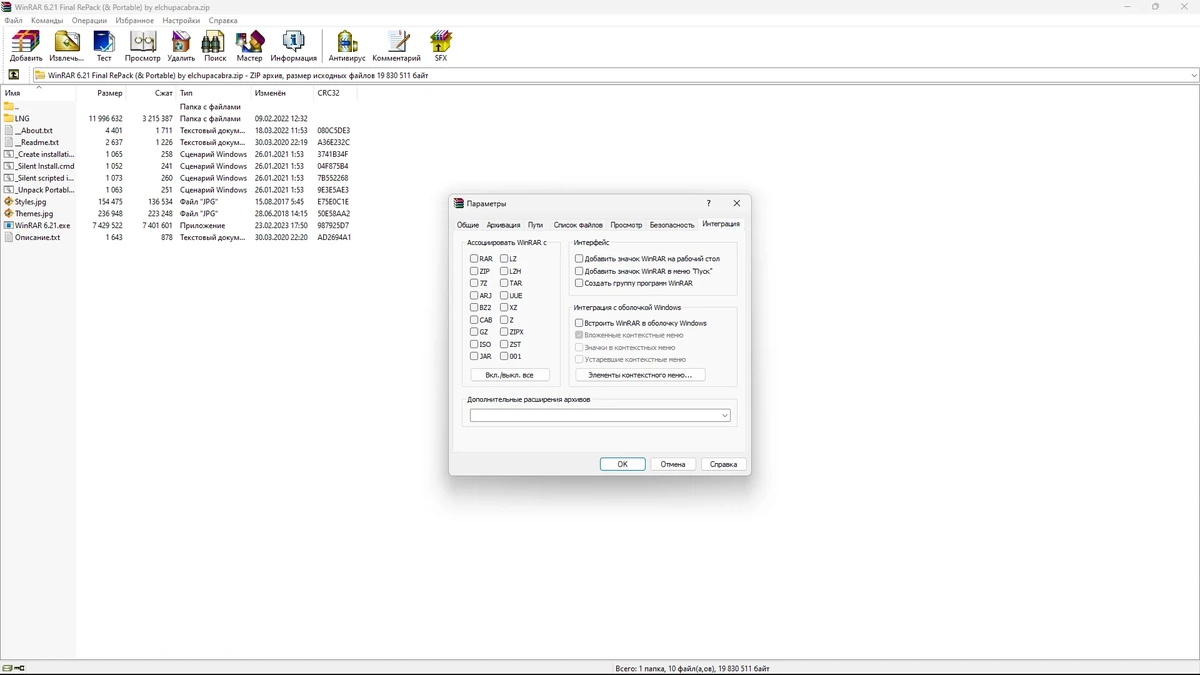Open the Избранное menu
Image resolution: width=1200 pixels, height=675 pixels.
tap(134, 20)
